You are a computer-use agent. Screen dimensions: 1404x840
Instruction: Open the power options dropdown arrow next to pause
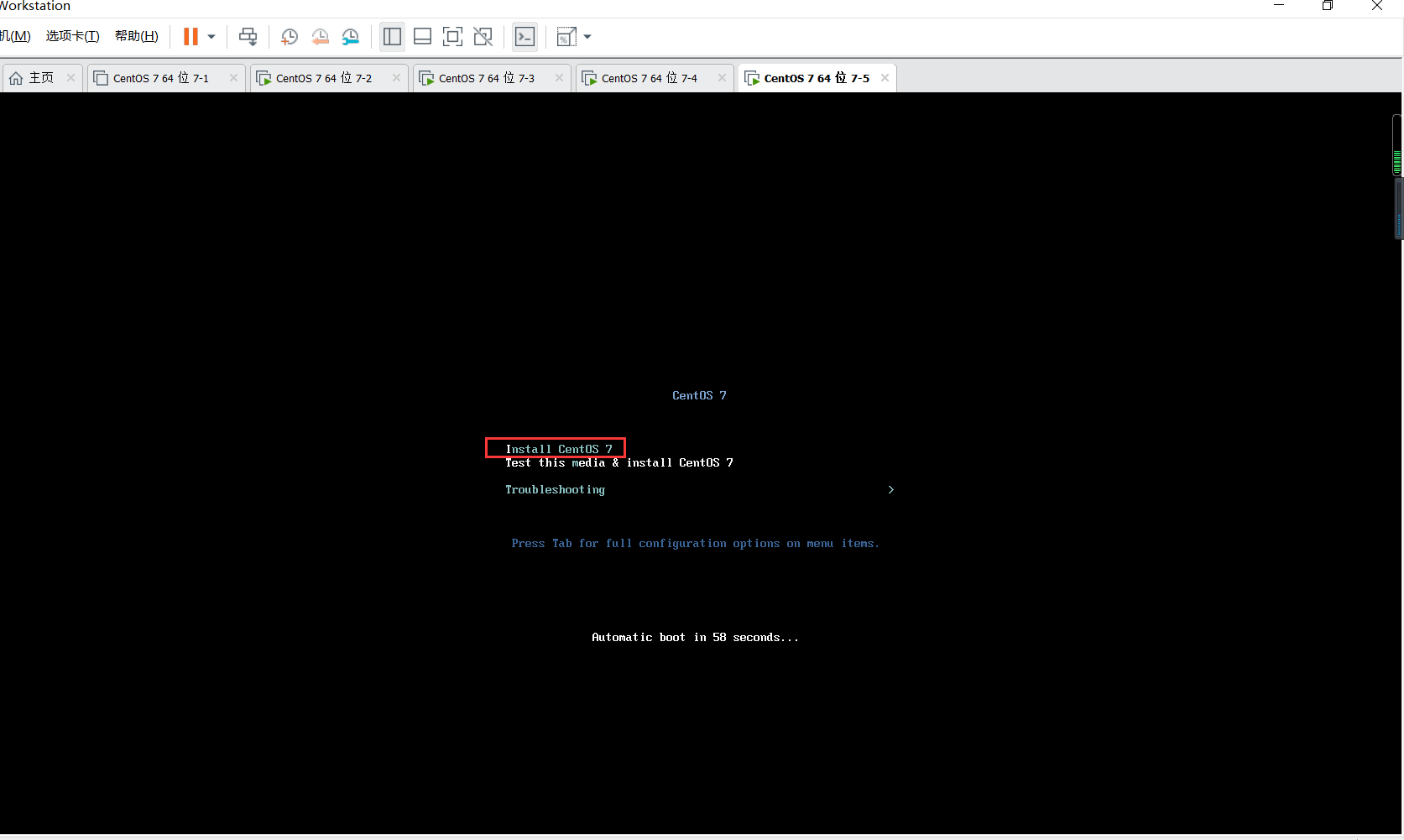[211, 37]
